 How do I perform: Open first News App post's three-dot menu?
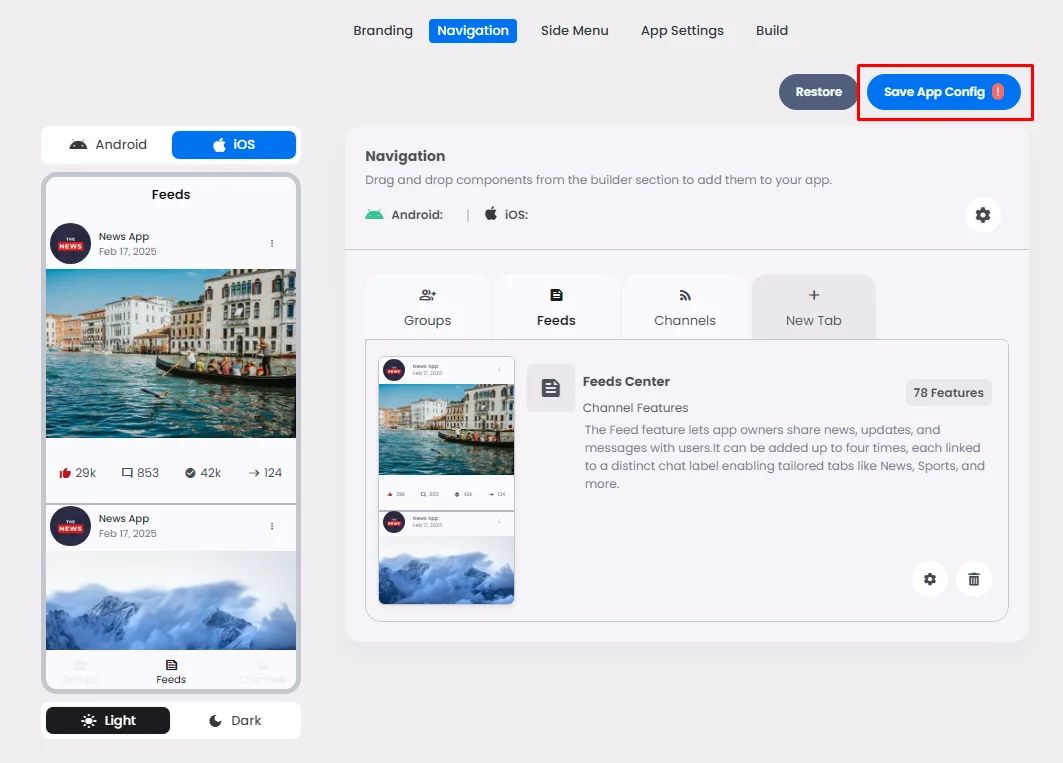point(272,243)
